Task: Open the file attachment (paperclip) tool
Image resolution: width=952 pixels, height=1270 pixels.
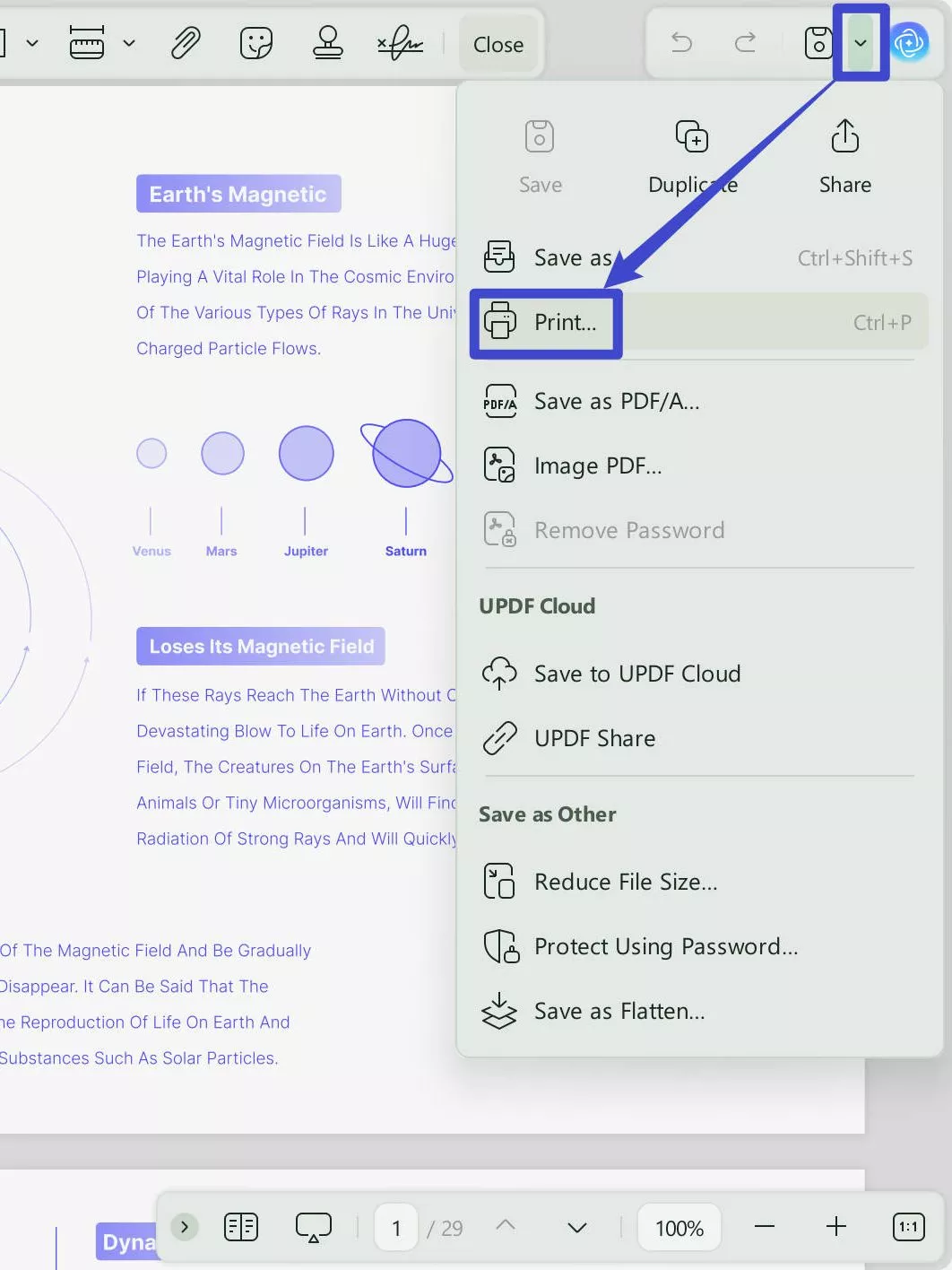Action: [x=185, y=43]
